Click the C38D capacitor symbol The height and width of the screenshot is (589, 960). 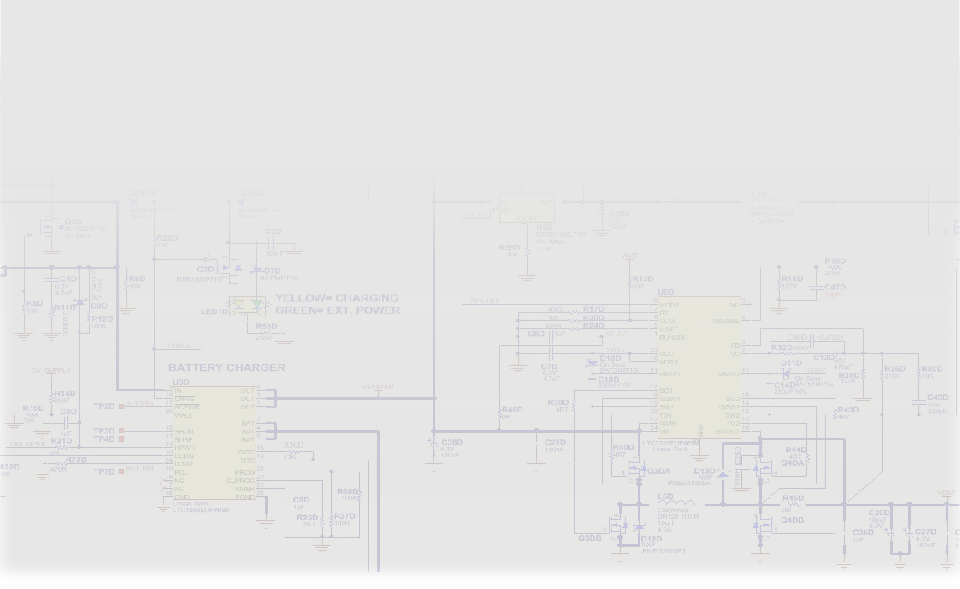[432, 442]
